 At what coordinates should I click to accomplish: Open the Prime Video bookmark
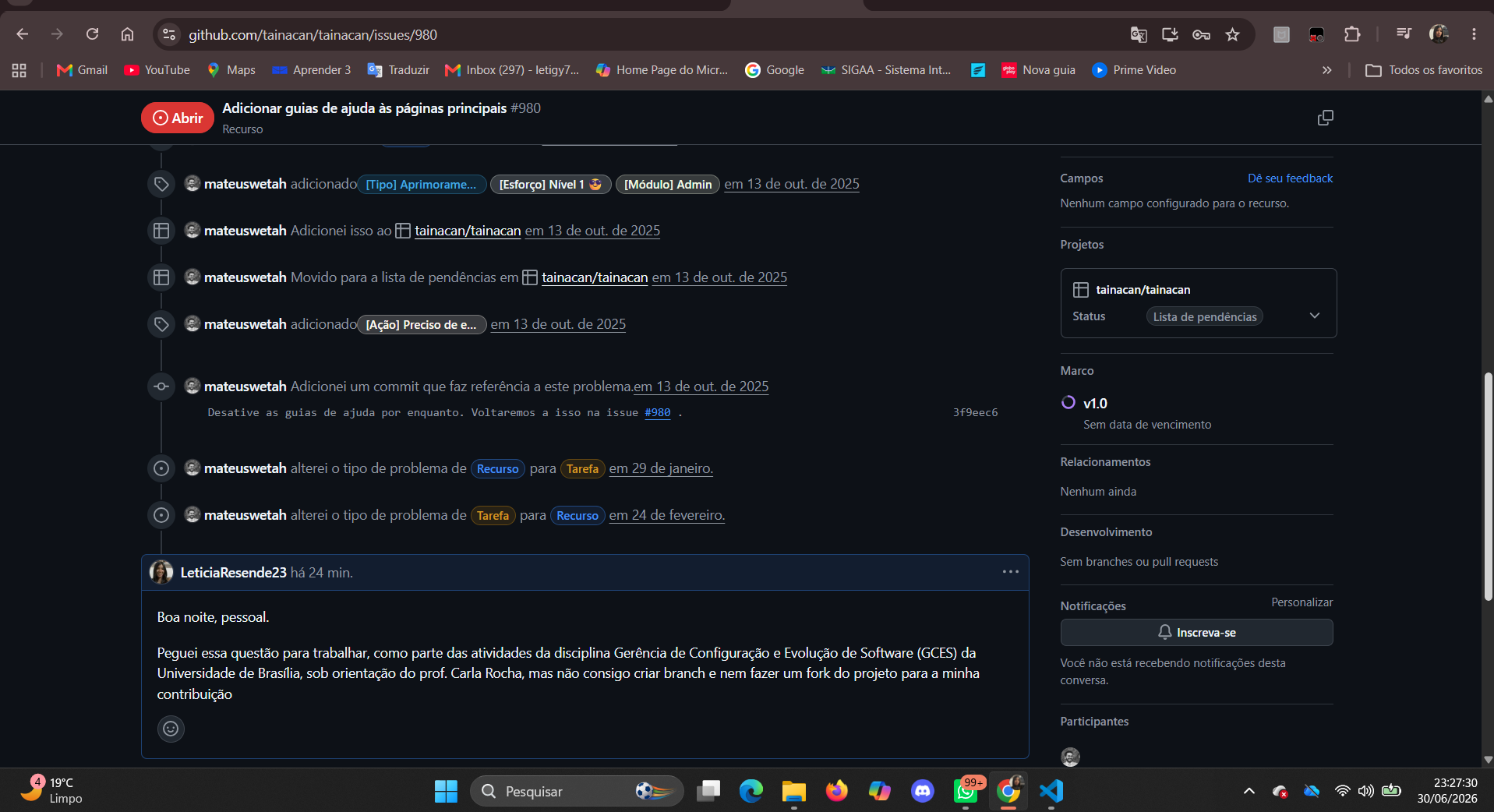pos(1134,70)
